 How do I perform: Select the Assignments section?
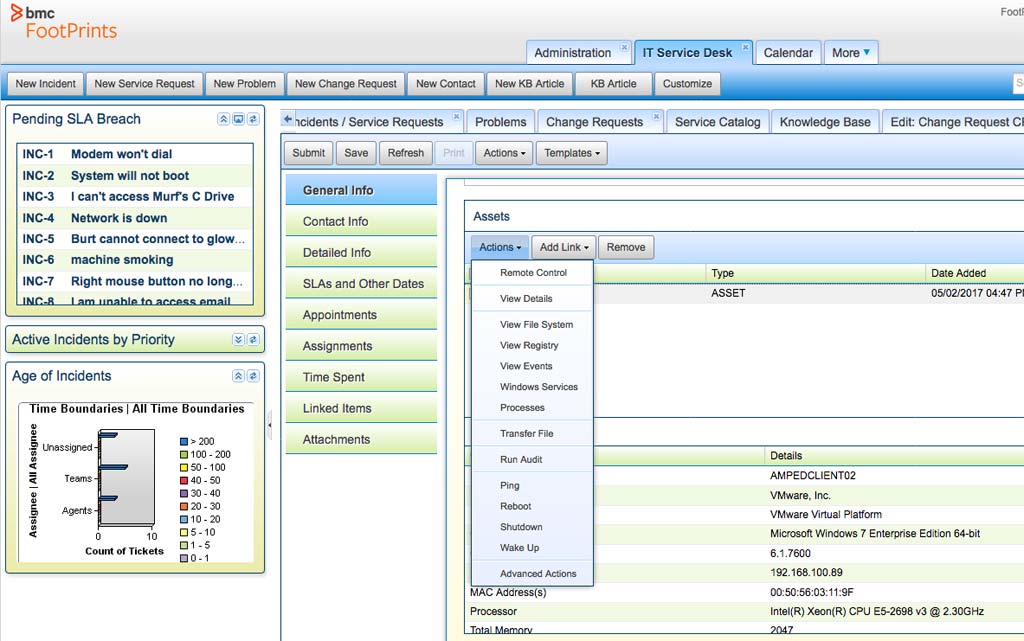coord(361,346)
